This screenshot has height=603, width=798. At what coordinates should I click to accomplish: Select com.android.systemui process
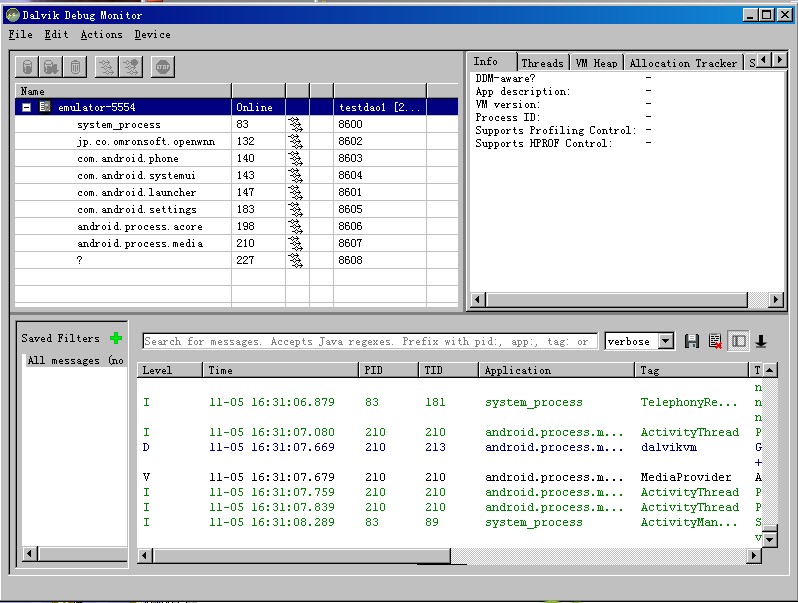[x=236, y=175]
